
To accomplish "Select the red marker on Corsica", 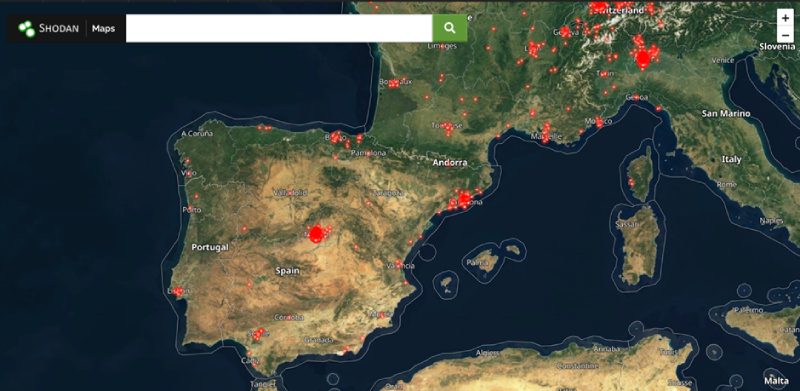I will click(x=631, y=182).
